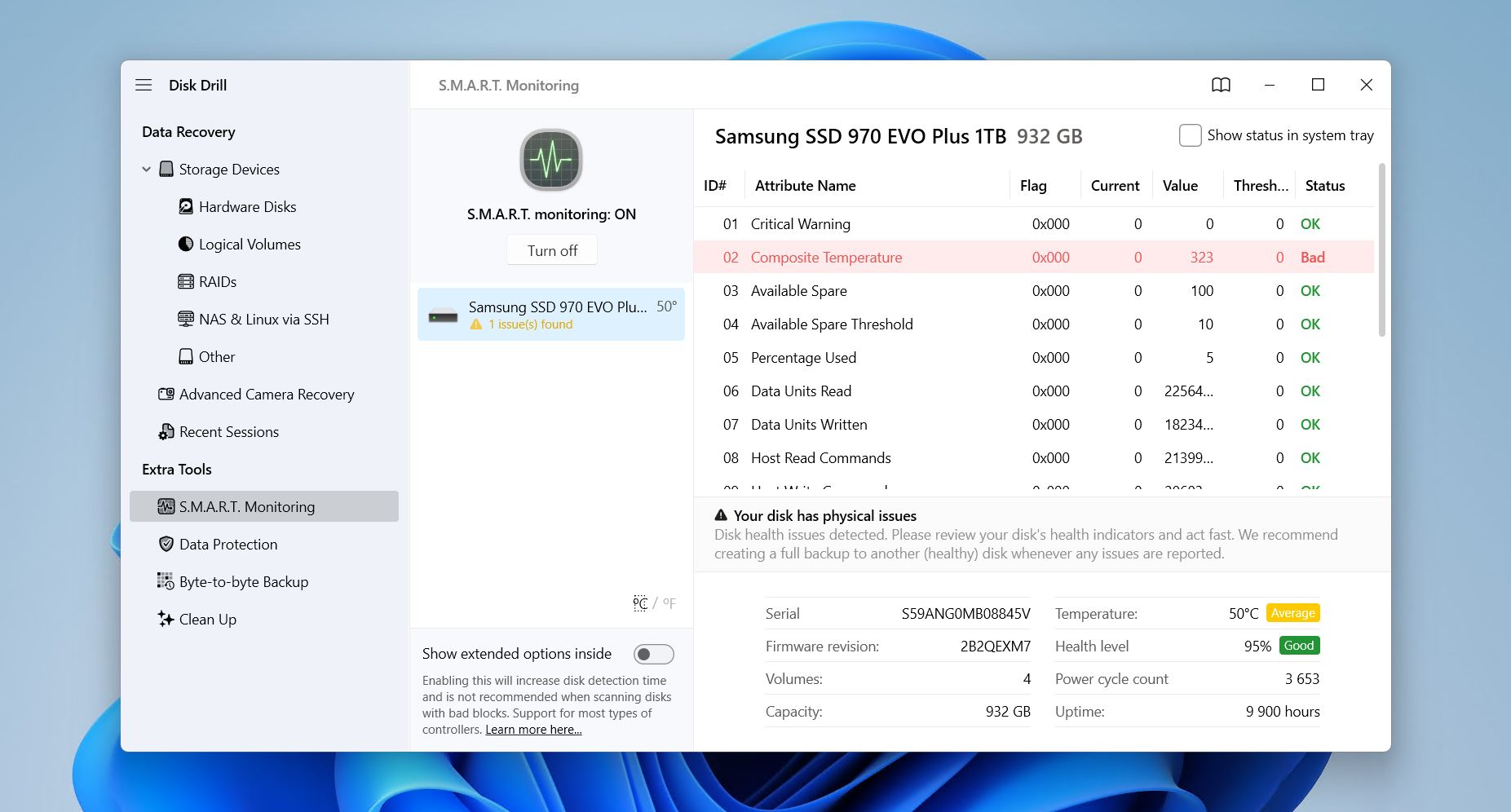Collapse the Storage Devices tree

pos(147,170)
